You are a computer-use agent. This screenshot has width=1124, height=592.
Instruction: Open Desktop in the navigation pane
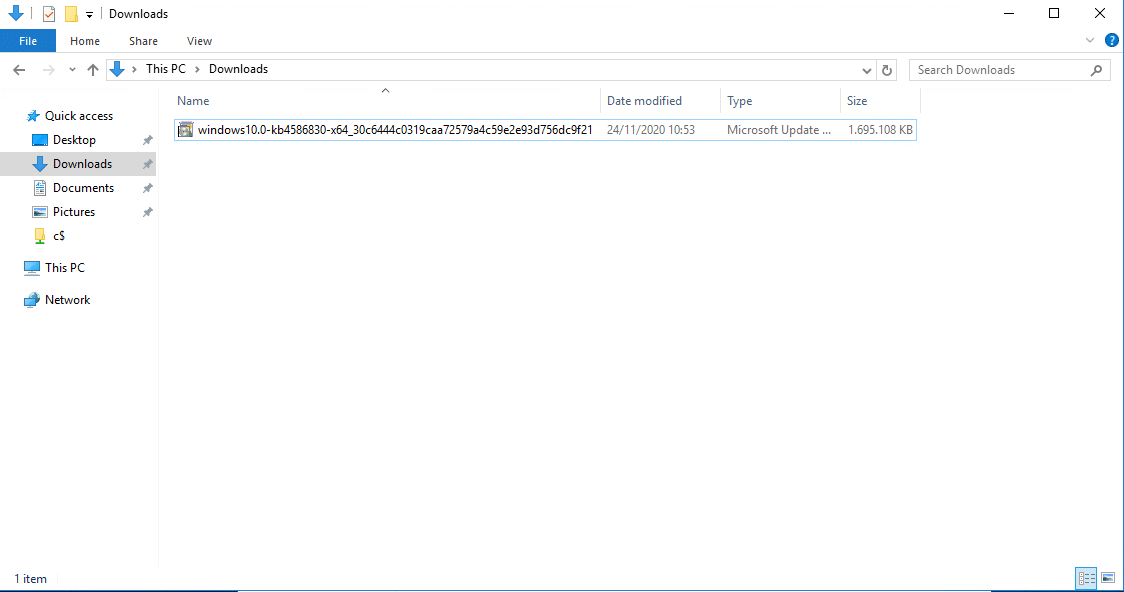click(74, 140)
